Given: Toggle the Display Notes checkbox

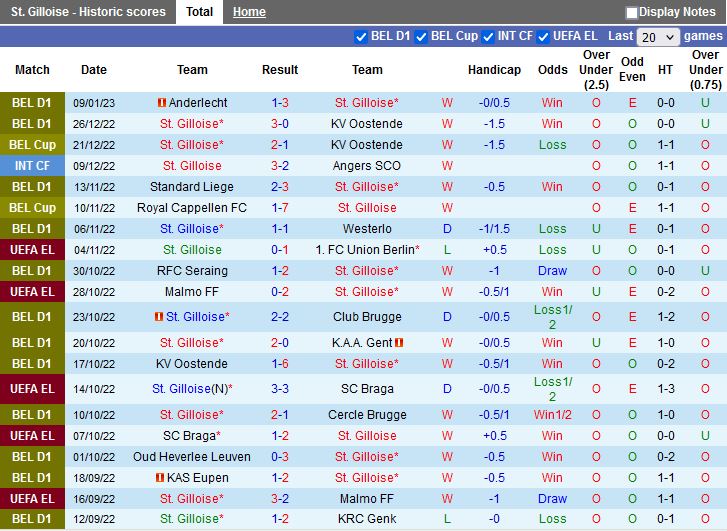Looking at the screenshot, I should pyautogui.click(x=631, y=13).
